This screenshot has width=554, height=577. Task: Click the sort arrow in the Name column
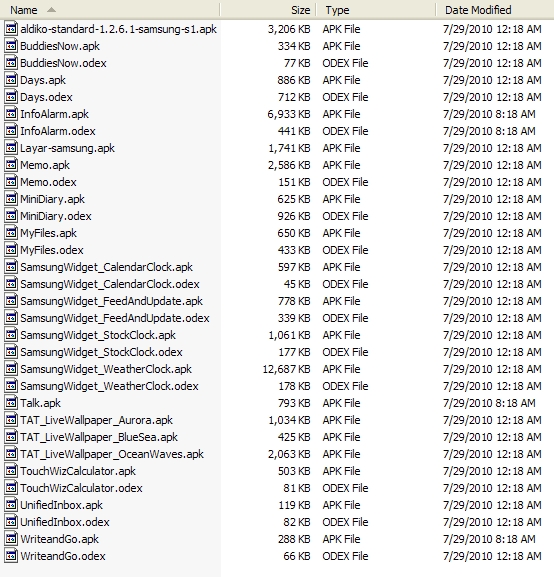coord(52,10)
